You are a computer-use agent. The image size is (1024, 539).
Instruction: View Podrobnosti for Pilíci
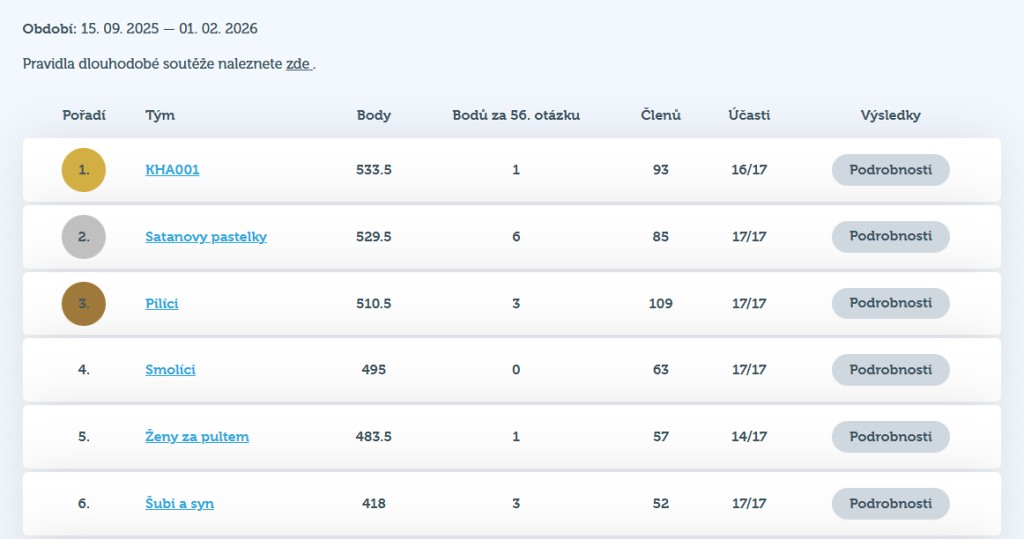(x=890, y=303)
